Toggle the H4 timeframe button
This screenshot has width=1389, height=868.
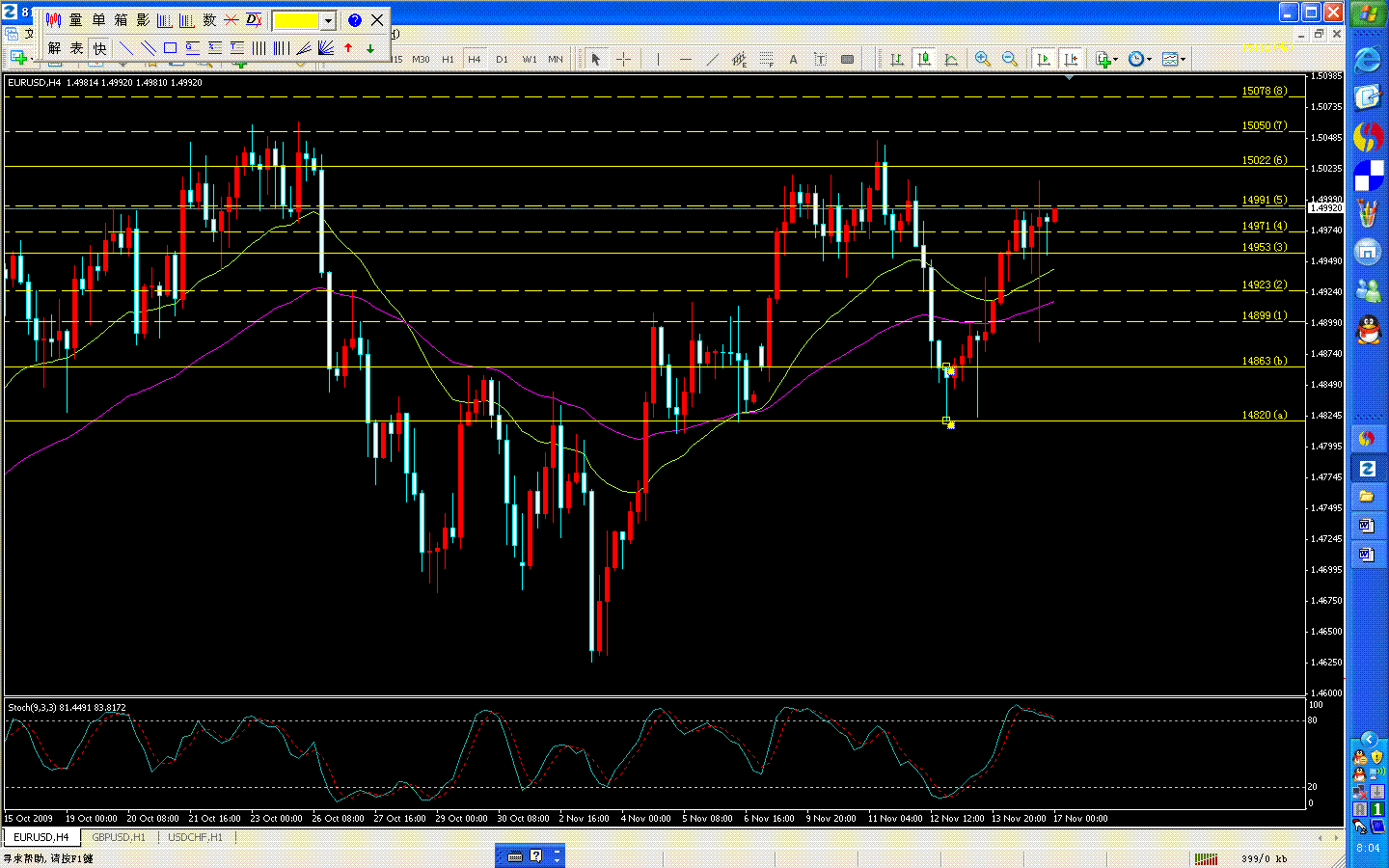click(x=475, y=60)
